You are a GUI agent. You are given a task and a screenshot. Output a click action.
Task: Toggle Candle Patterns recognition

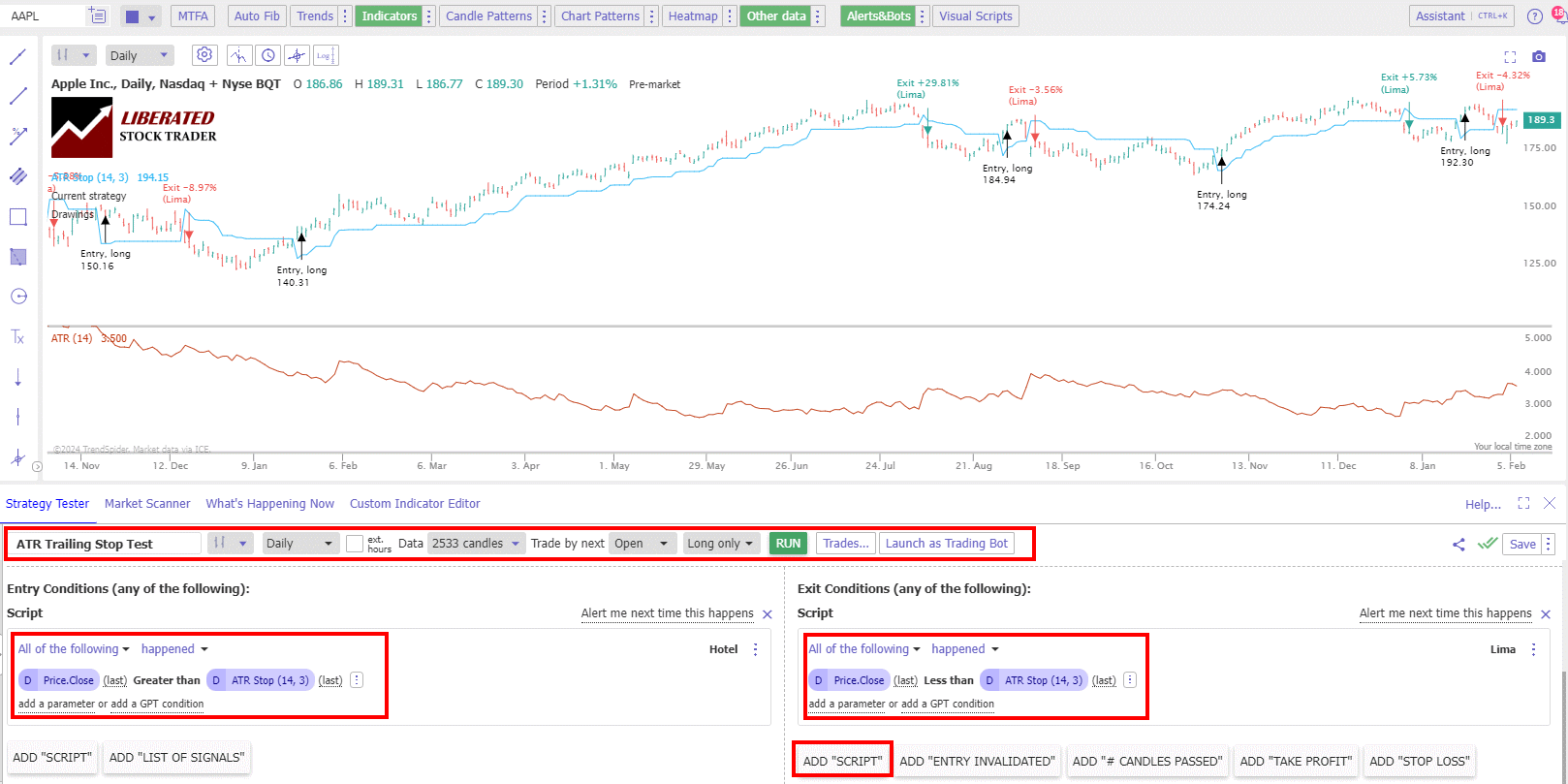click(x=488, y=16)
